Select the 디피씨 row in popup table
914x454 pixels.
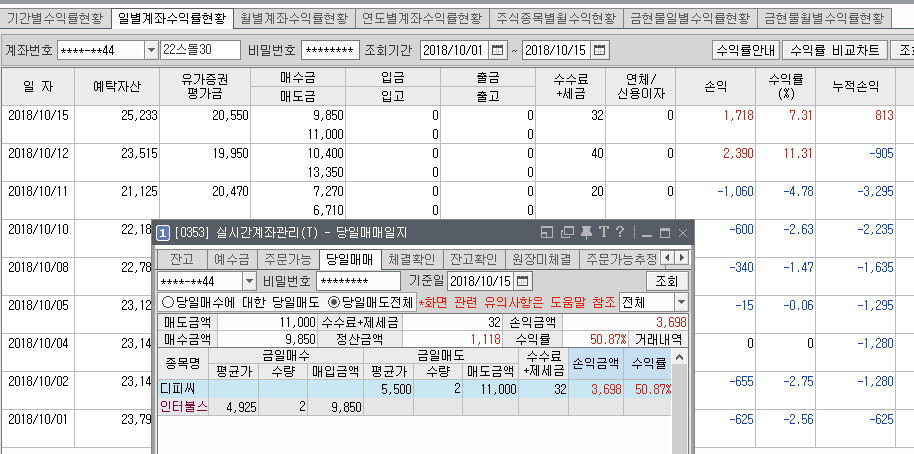click(x=415, y=389)
